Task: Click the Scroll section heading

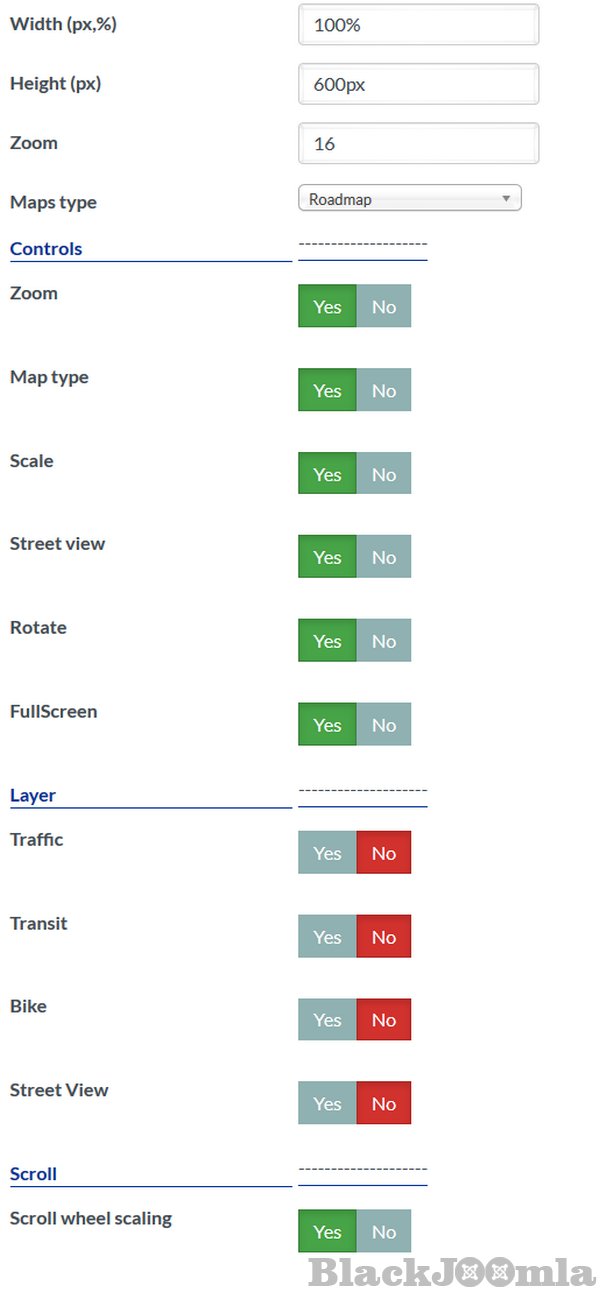Action: tap(33, 1174)
